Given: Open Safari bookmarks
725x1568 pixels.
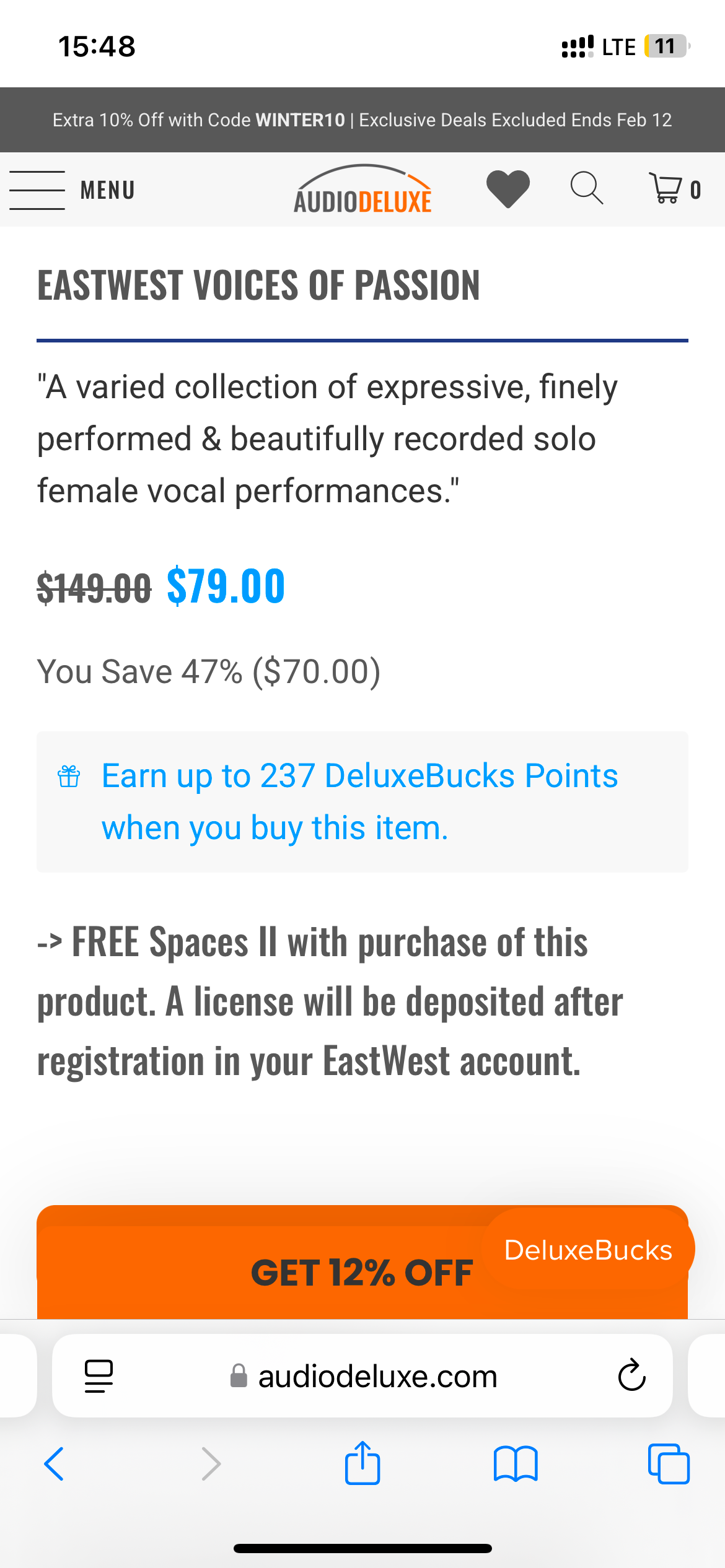Looking at the screenshot, I should 516,1464.
